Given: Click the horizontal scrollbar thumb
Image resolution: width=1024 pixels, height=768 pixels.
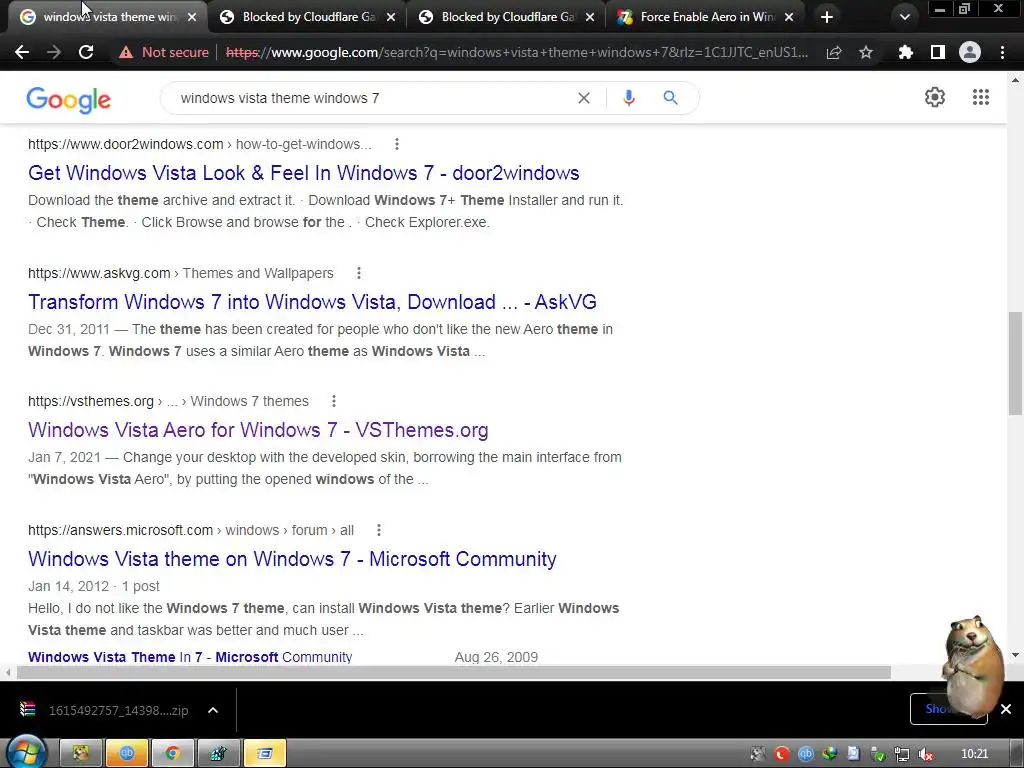Looking at the screenshot, I should 454,673.
